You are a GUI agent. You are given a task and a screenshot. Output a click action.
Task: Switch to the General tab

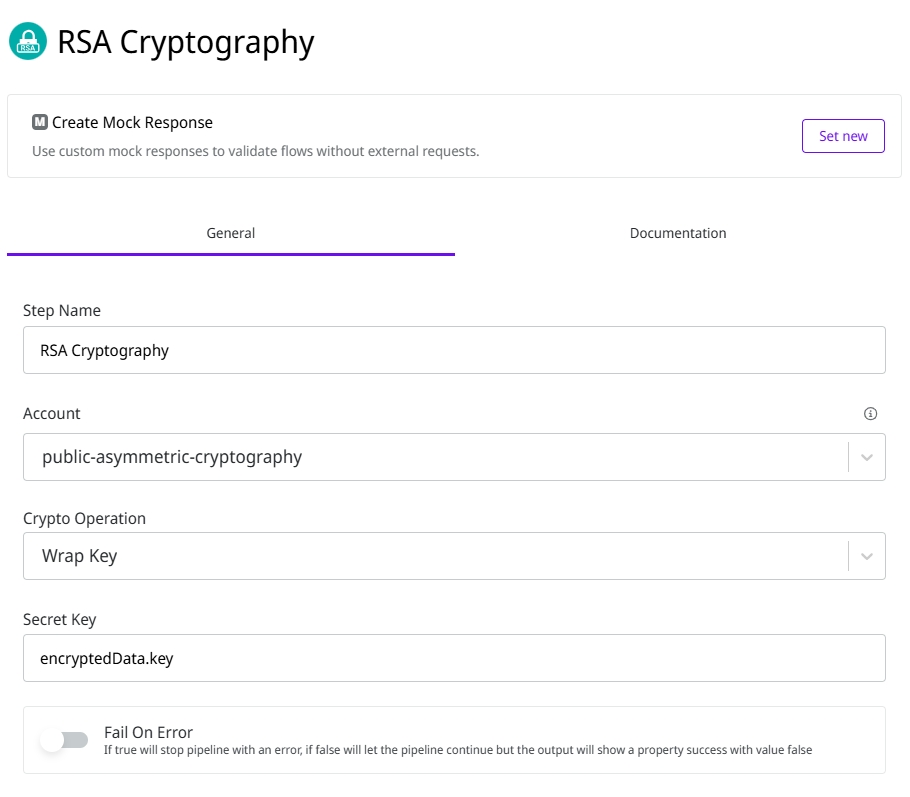click(x=231, y=234)
